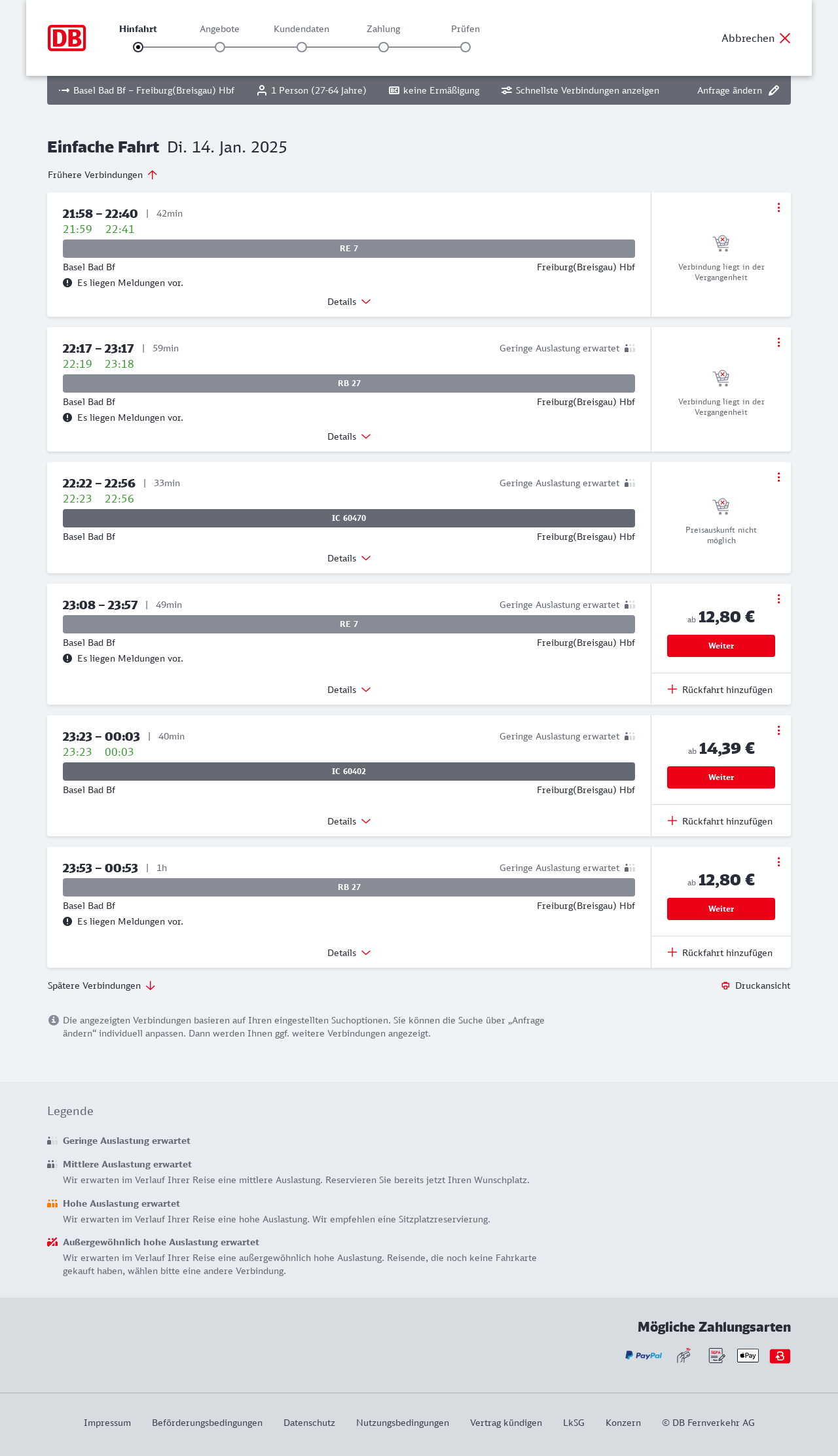Add return trip to 23:08 connection
Viewport: 838px width, 1456px height.
[x=720, y=690]
